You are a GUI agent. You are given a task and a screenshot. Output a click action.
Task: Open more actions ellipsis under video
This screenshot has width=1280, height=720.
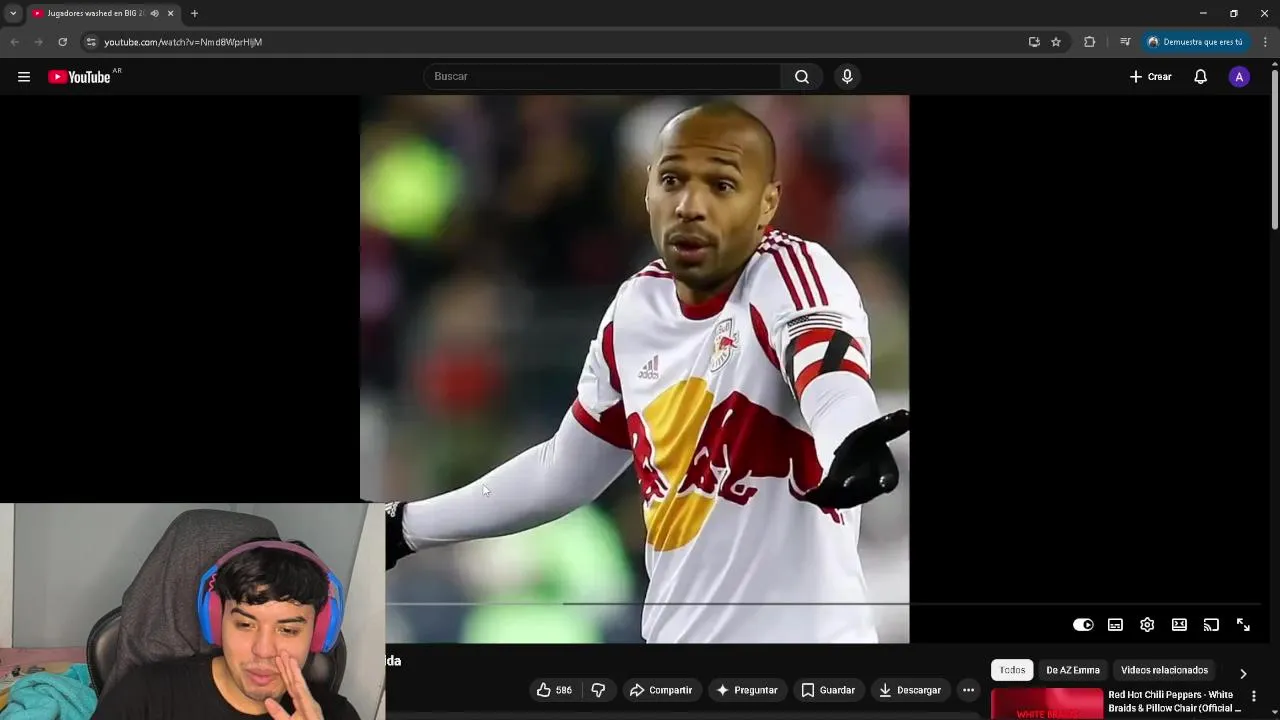[968, 690]
